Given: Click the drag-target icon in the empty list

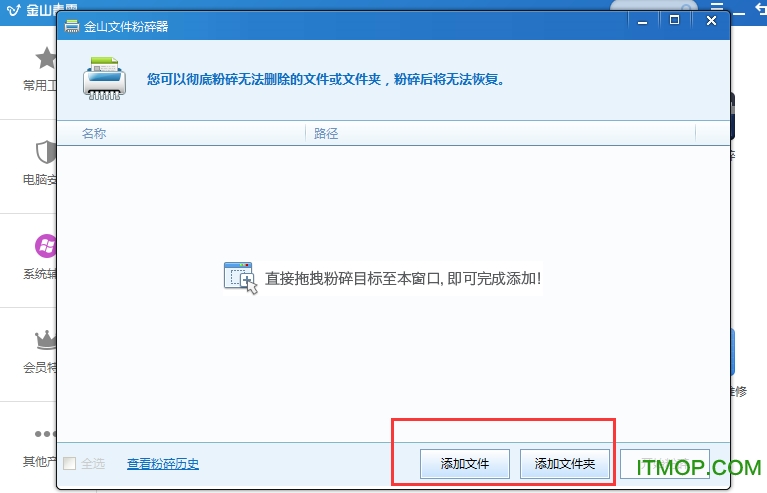Looking at the screenshot, I should pyautogui.click(x=240, y=277).
